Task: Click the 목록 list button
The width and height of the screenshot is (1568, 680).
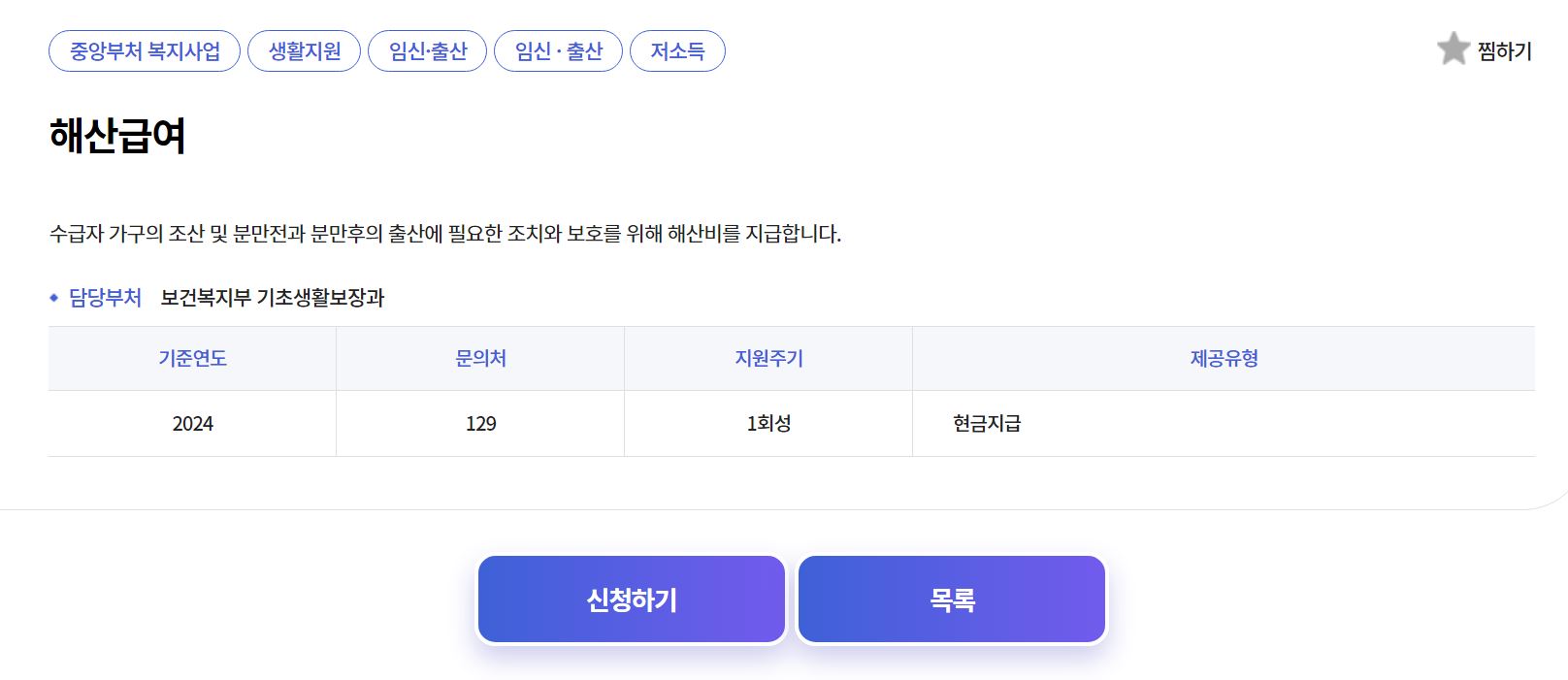Action: pos(951,599)
